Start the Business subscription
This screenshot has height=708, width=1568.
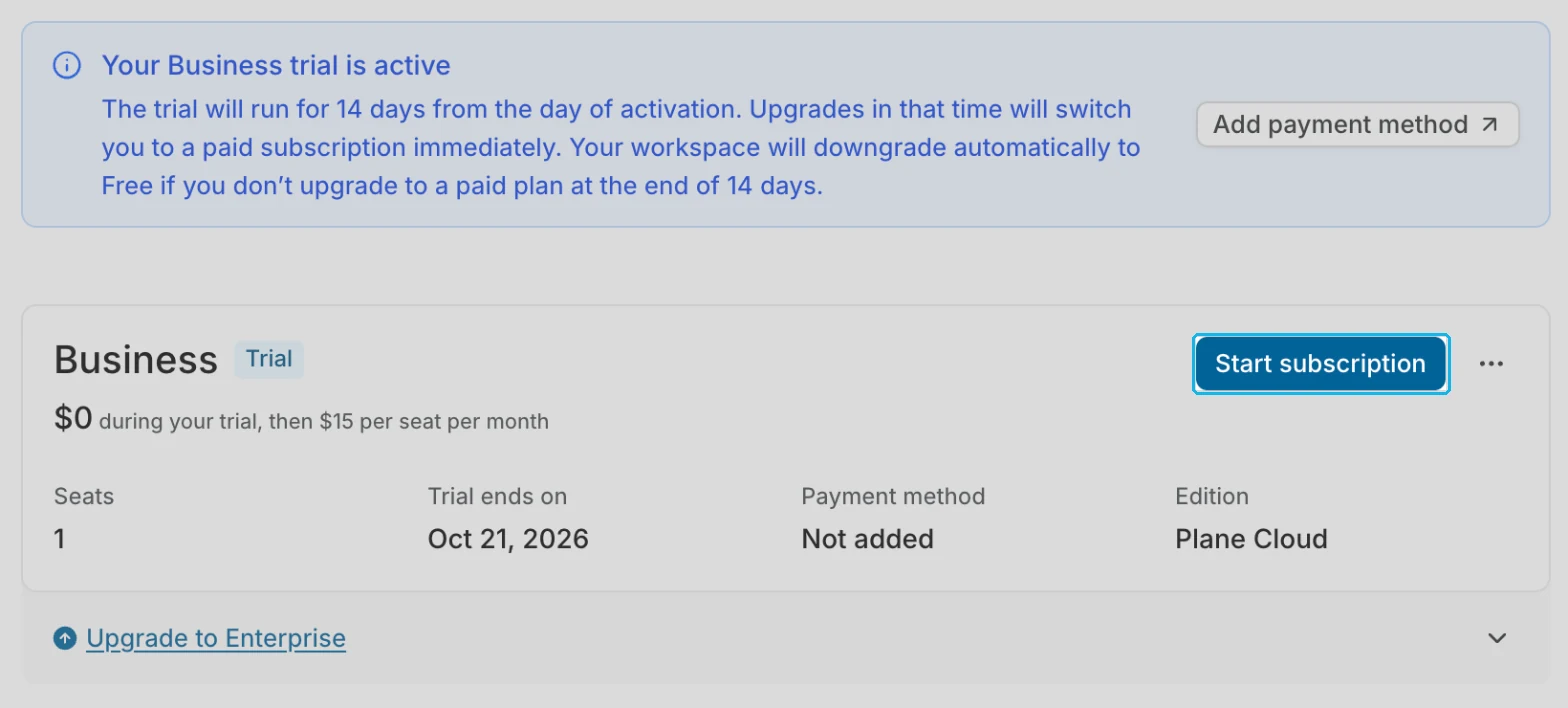tap(1320, 364)
